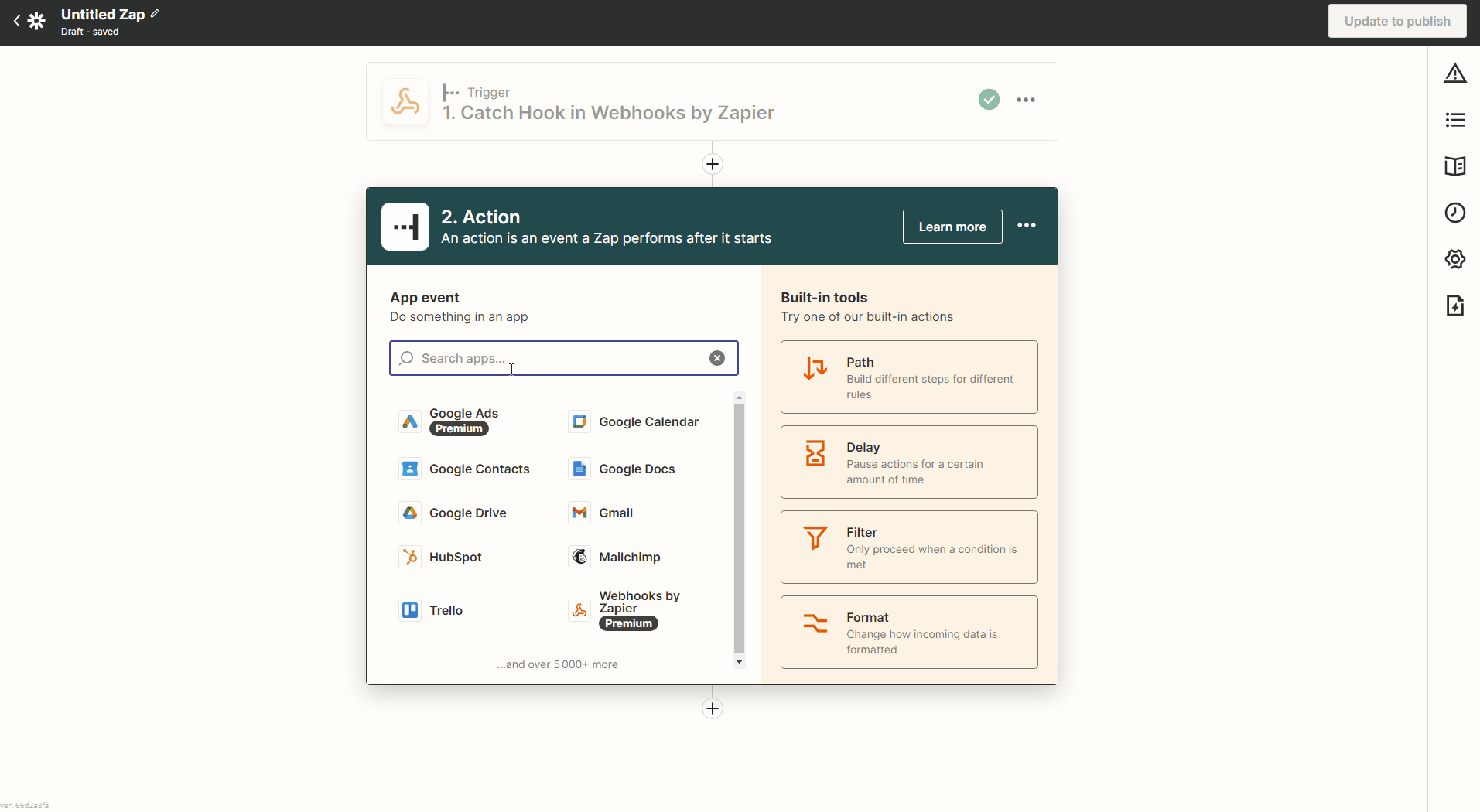The height and width of the screenshot is (812, 1480).
Task: Click the Premium badge under Webhooks by Zapier
Action: (x=628, y=623)
